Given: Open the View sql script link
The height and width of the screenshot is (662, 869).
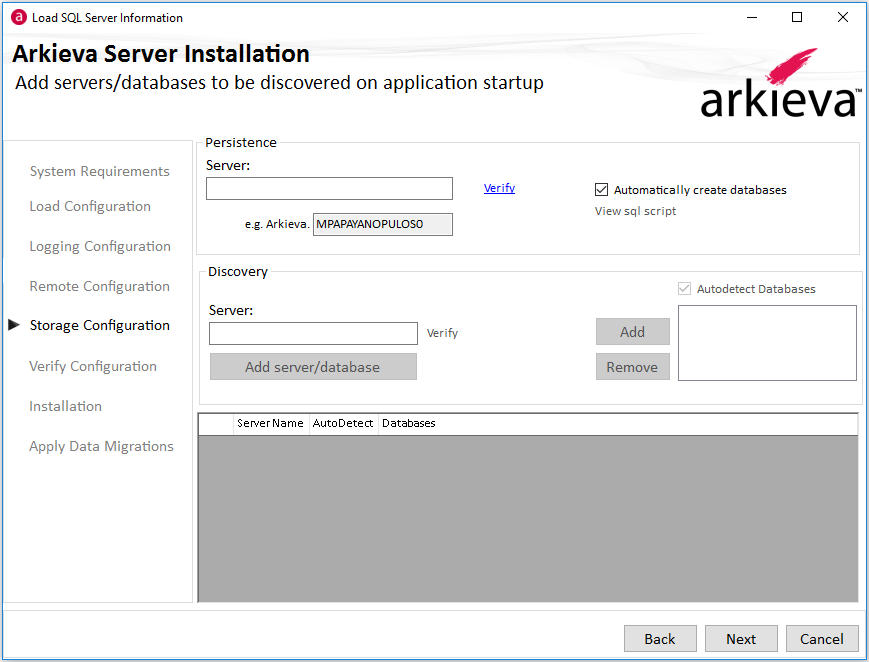Looking at the screenshot, I should 636,211.
